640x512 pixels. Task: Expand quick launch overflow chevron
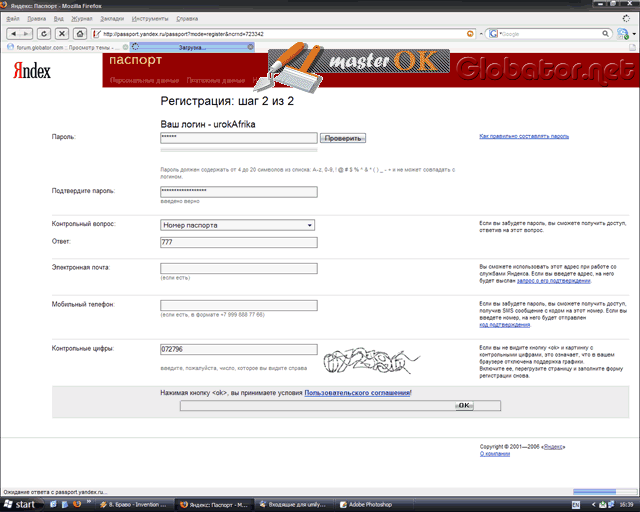[x=89, y=502]
